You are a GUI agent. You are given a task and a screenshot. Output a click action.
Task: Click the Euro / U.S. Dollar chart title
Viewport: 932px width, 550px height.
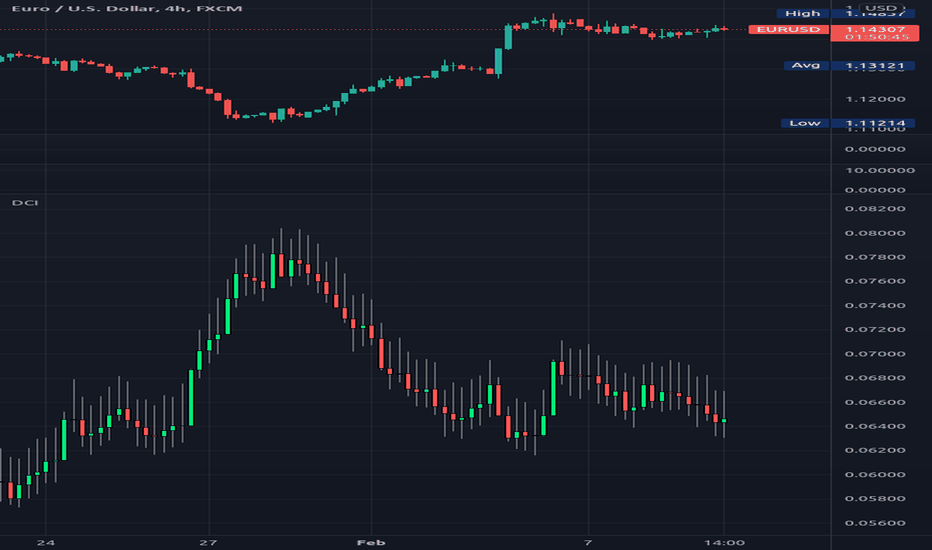(x=127, y=8)
